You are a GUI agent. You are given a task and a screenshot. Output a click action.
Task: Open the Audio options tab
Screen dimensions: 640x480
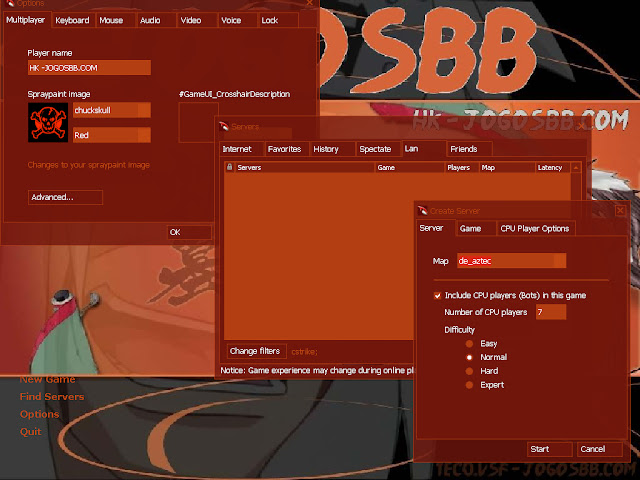(156, 20)
